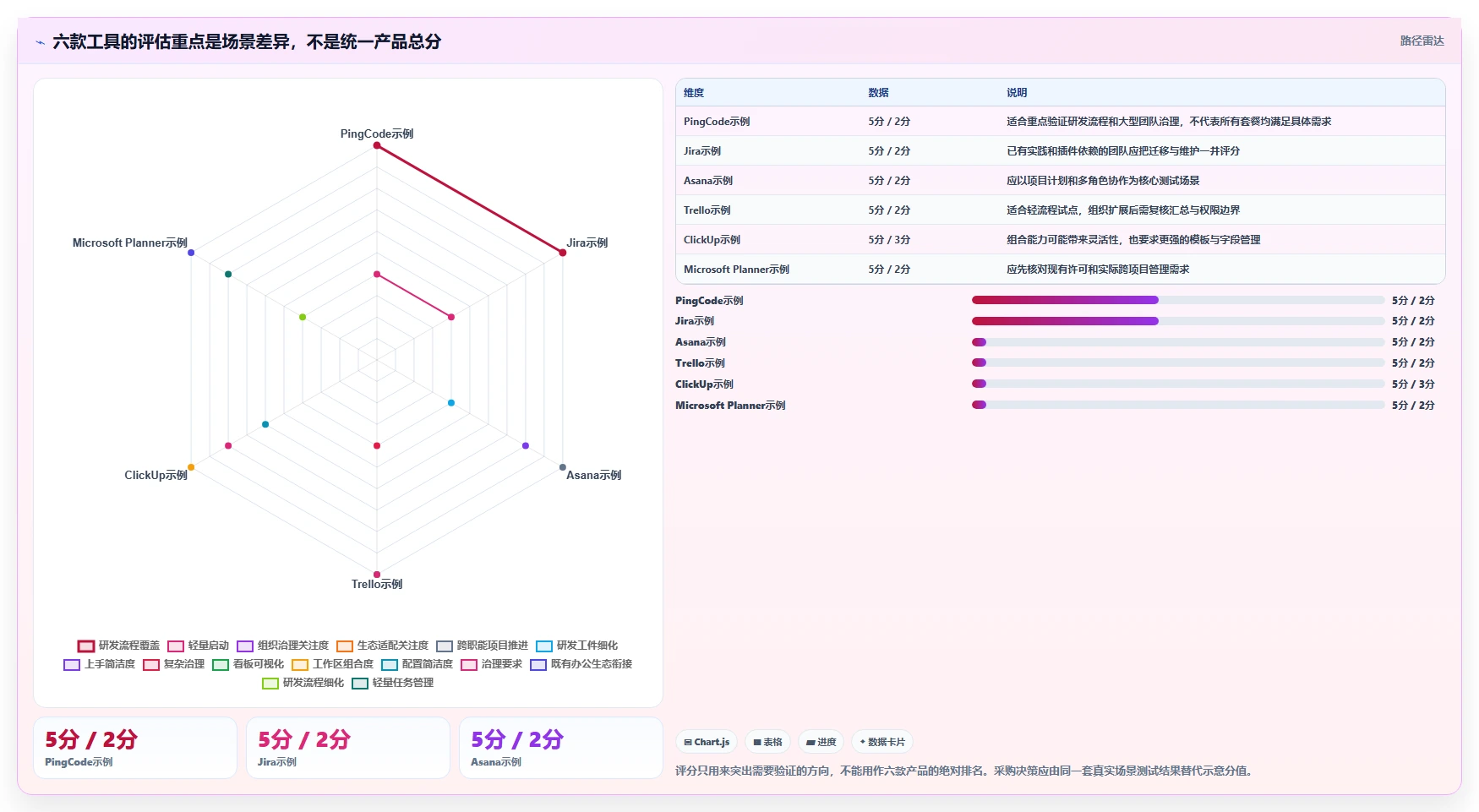Click description starting 适合重点验证研发流程
The image size is (1479, 812).
1169,122
